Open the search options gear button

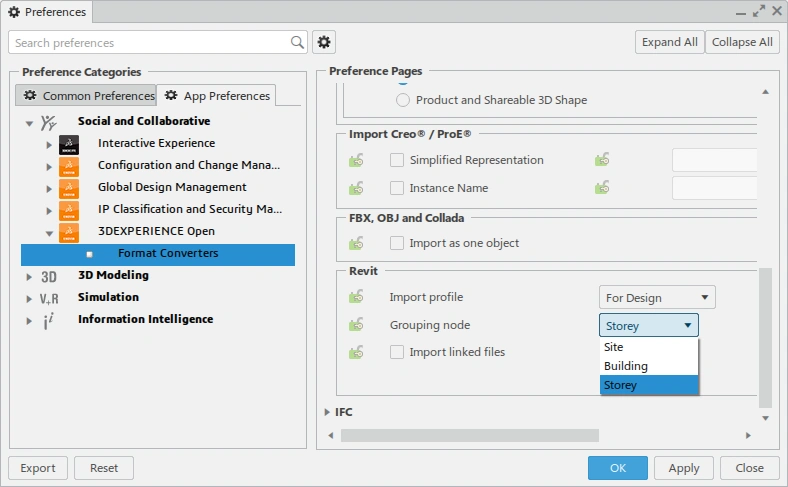pos(324,42)
